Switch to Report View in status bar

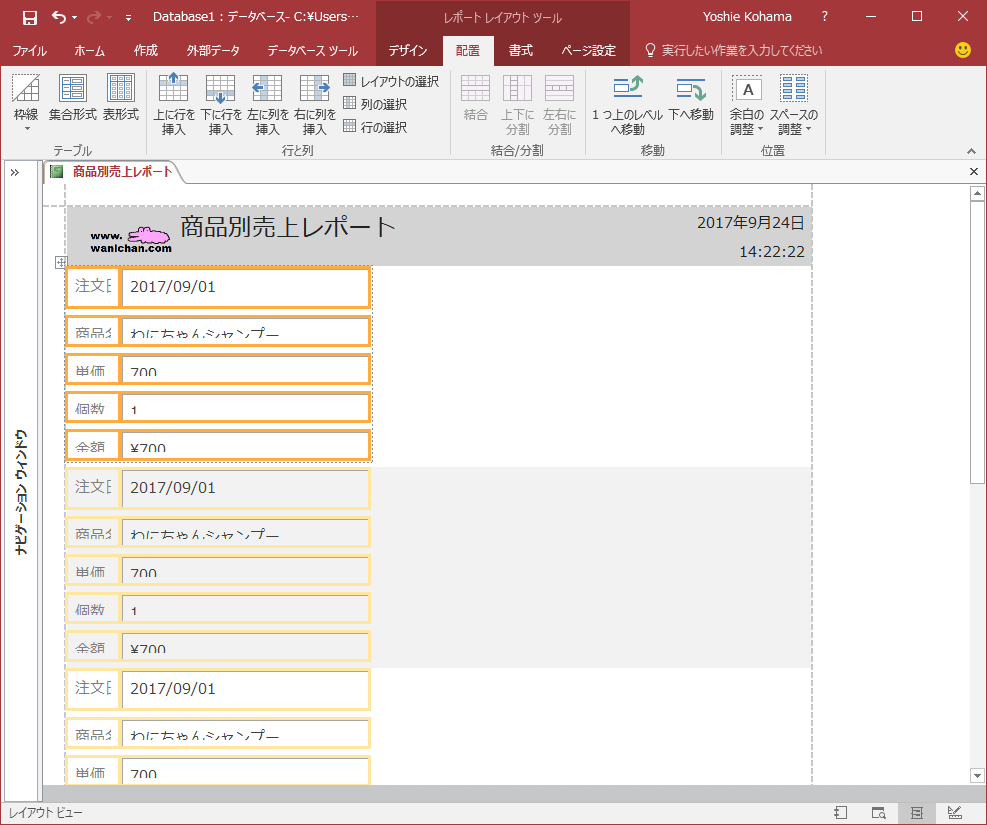coord(840,813)
